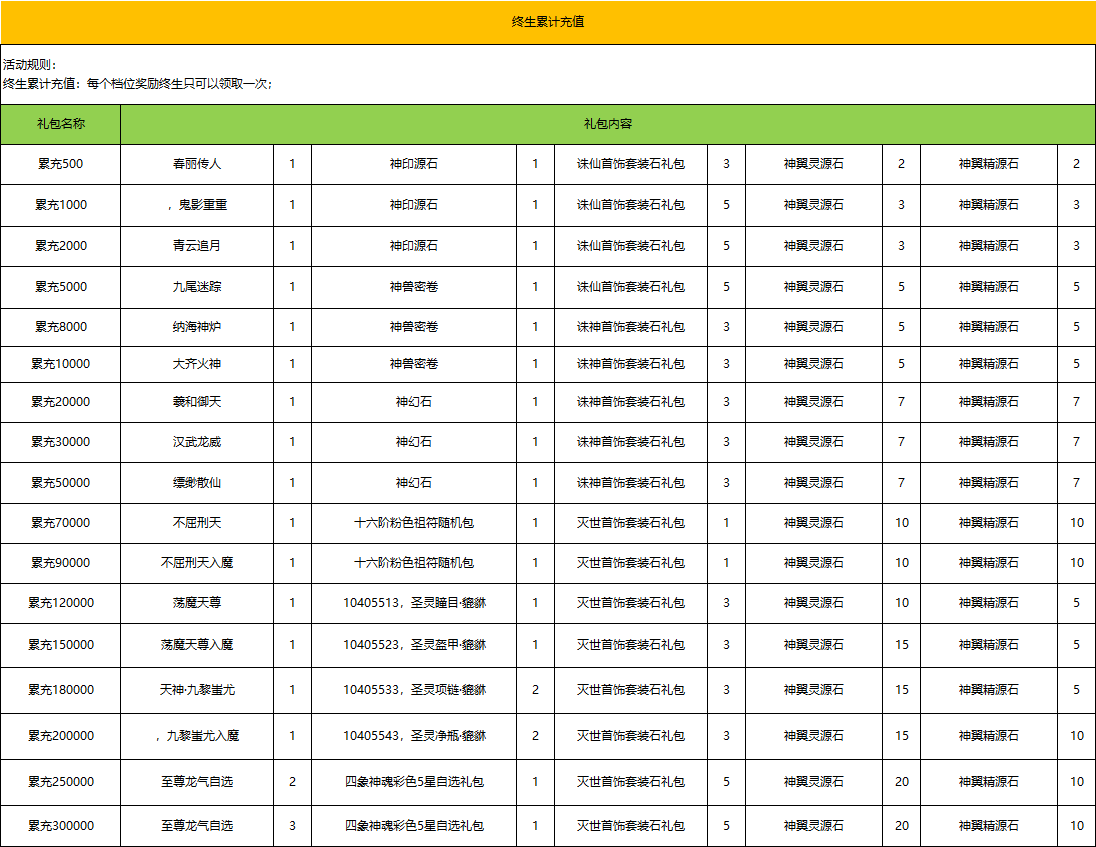This screenshot has width=1096, height=847.
Task: Click the 累充50000 cell
Action: [x=60, y=483]
